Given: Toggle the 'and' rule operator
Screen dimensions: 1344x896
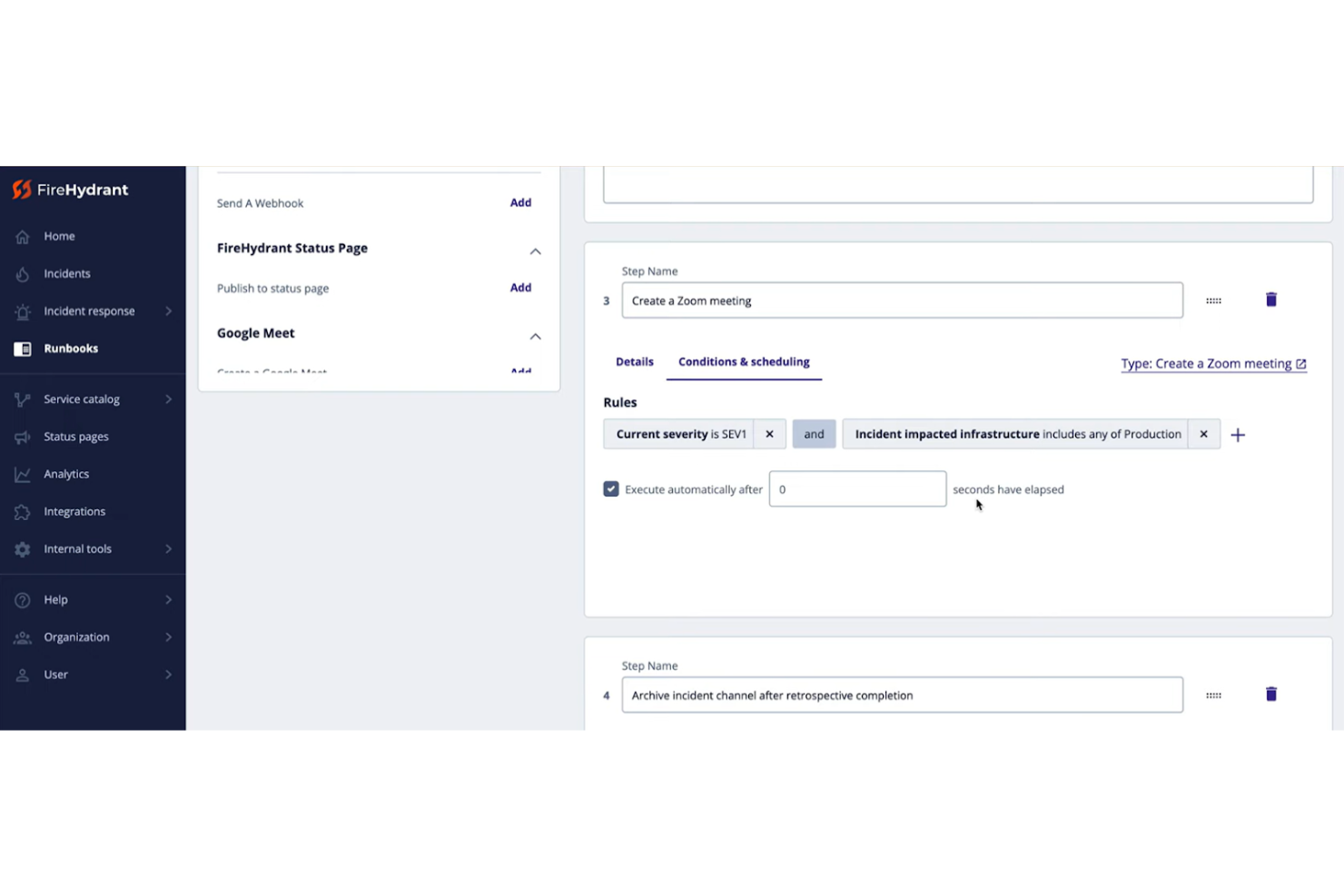Looking at the screenshot, I should pos(814,434).
